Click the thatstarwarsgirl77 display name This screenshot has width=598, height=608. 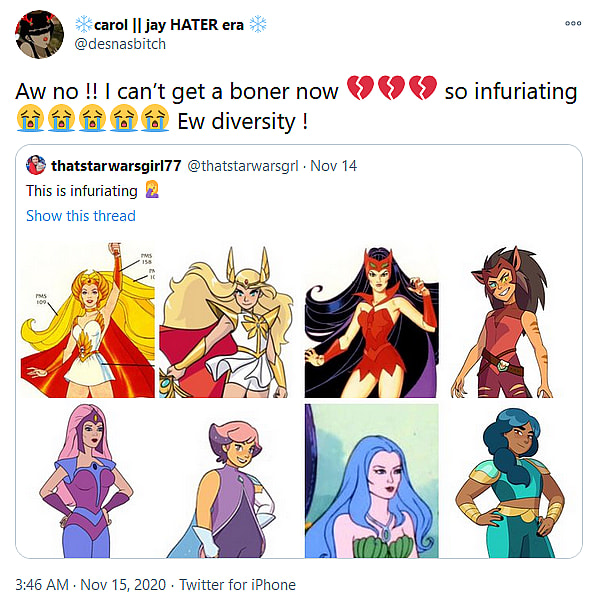pos(116,166)
